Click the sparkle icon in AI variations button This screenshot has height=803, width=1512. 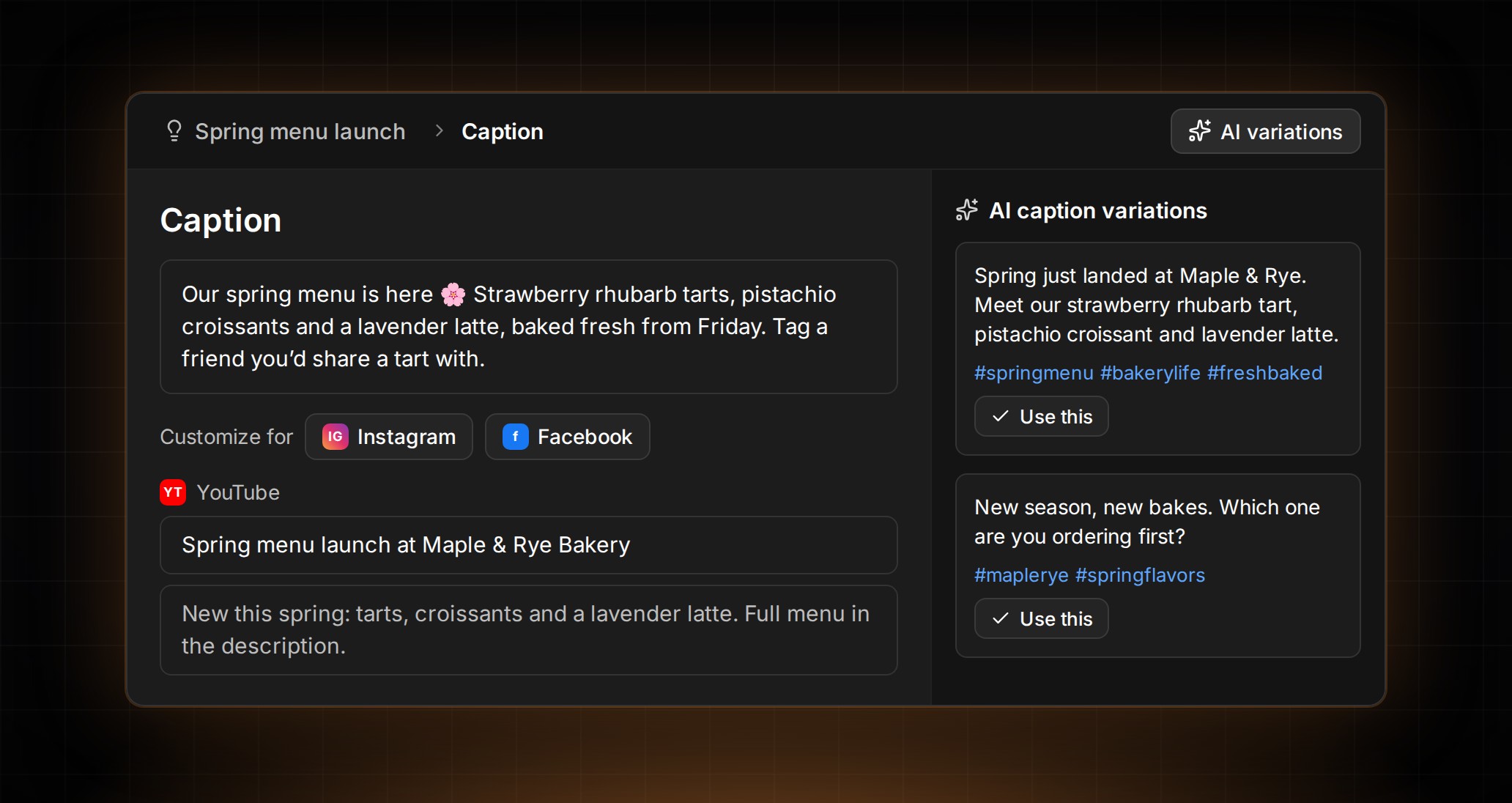pyautogui.click(x=1200, y=131)
